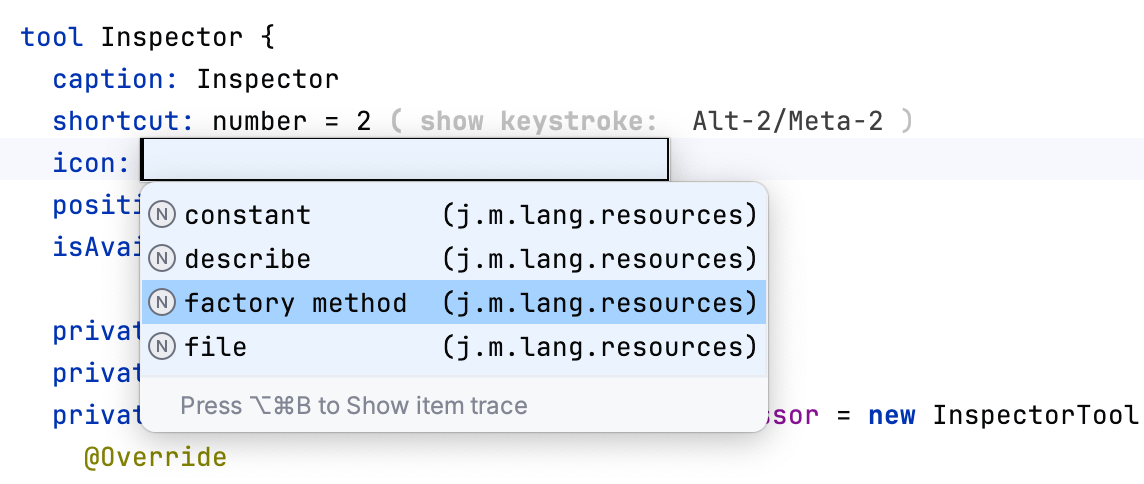Click the tool keyword in the declaration
Viewport: 1144px width, 484px height.
pyautogui.click(x=53, y=37)
